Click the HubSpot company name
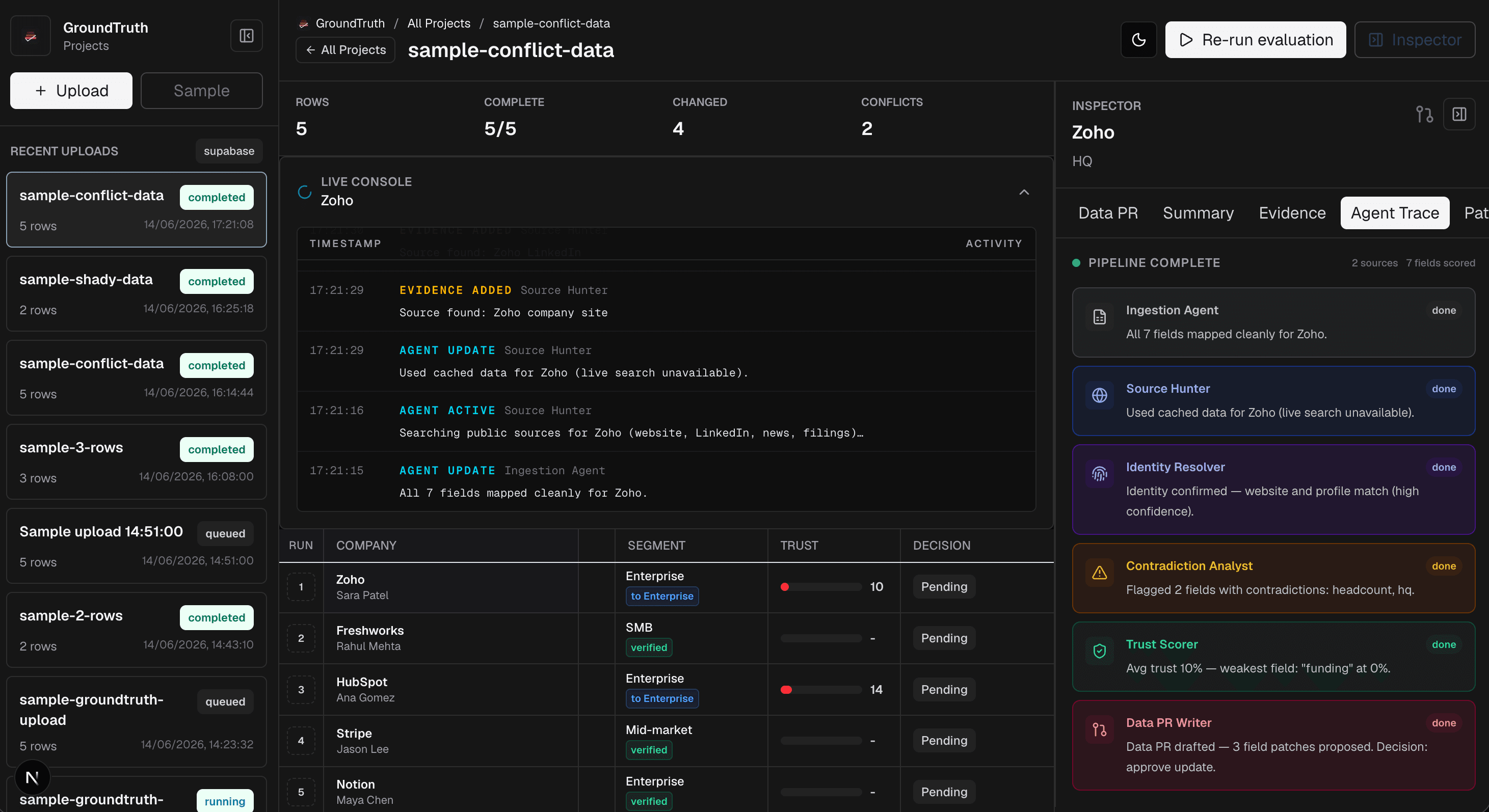 [x=362, y=682]
